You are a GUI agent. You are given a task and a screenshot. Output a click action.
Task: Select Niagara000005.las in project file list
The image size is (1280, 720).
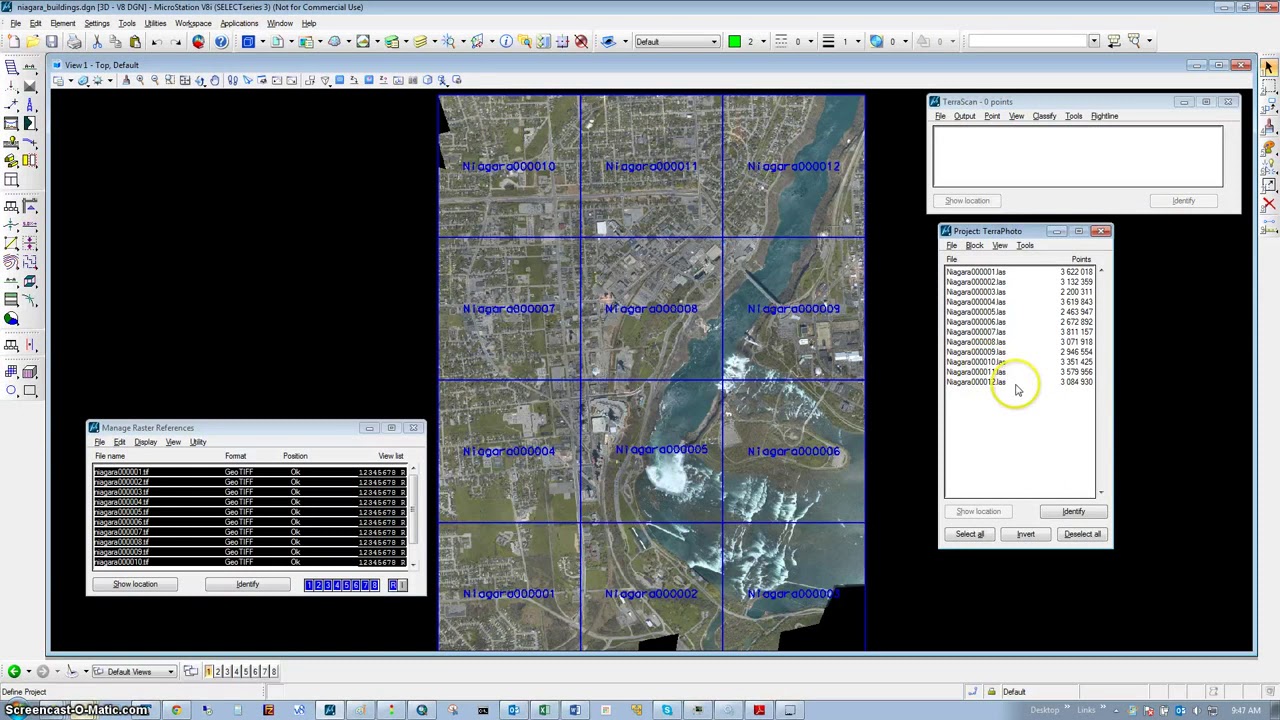coord(1020,312)
